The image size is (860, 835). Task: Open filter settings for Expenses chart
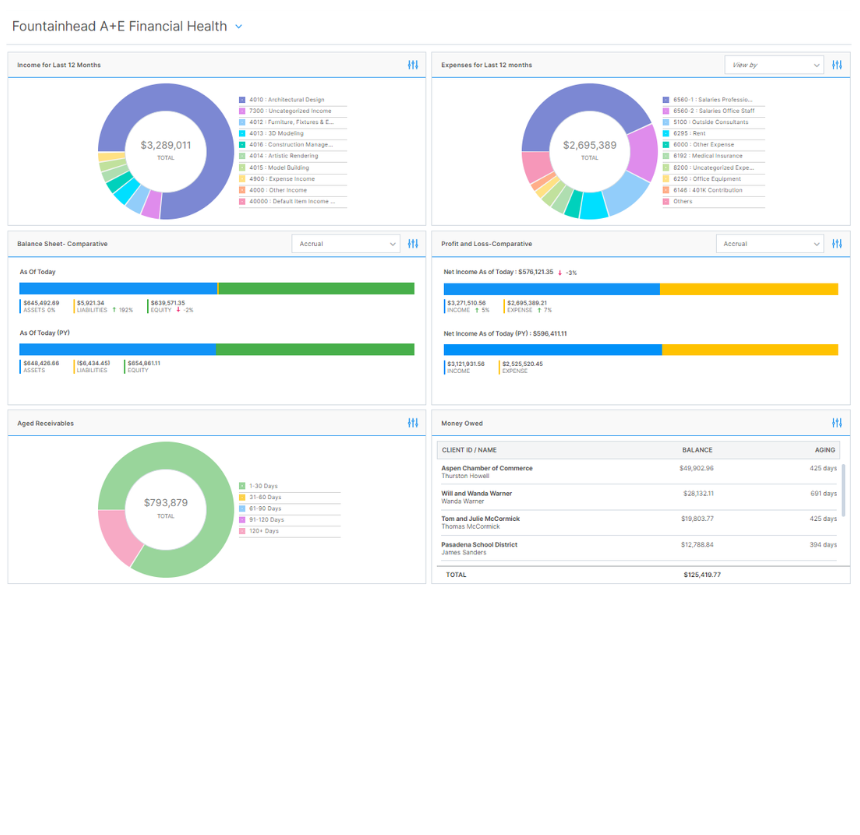click(837, 64)
